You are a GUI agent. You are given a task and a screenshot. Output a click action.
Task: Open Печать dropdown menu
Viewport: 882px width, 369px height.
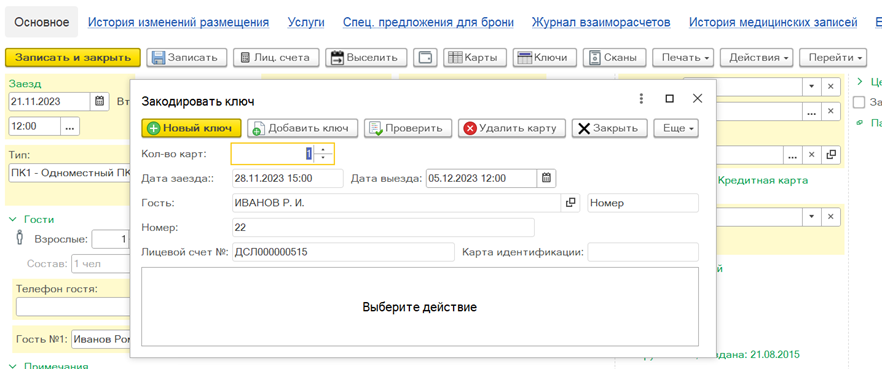(683, 57)
